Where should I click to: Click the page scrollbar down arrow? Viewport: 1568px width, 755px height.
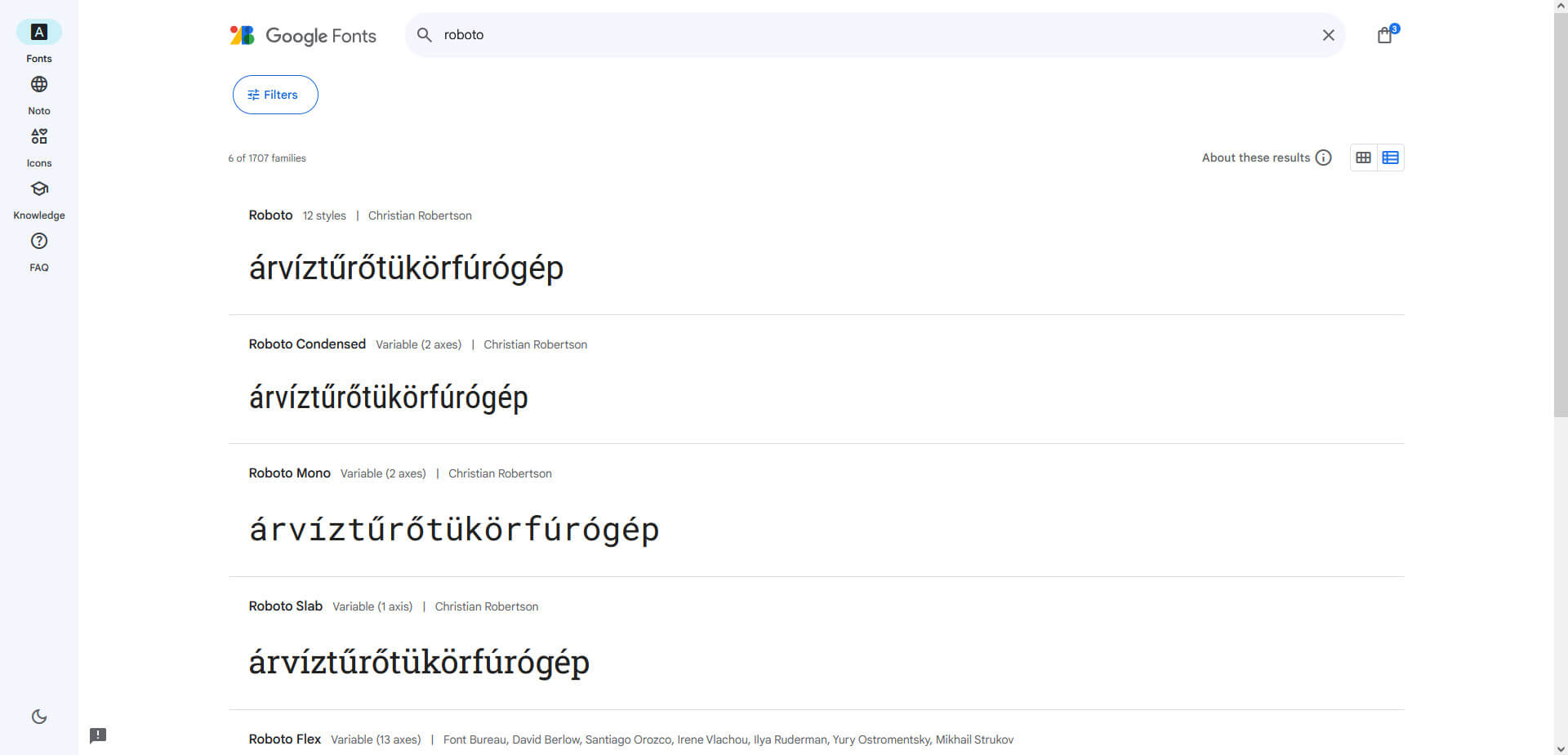click(1560, 748)
